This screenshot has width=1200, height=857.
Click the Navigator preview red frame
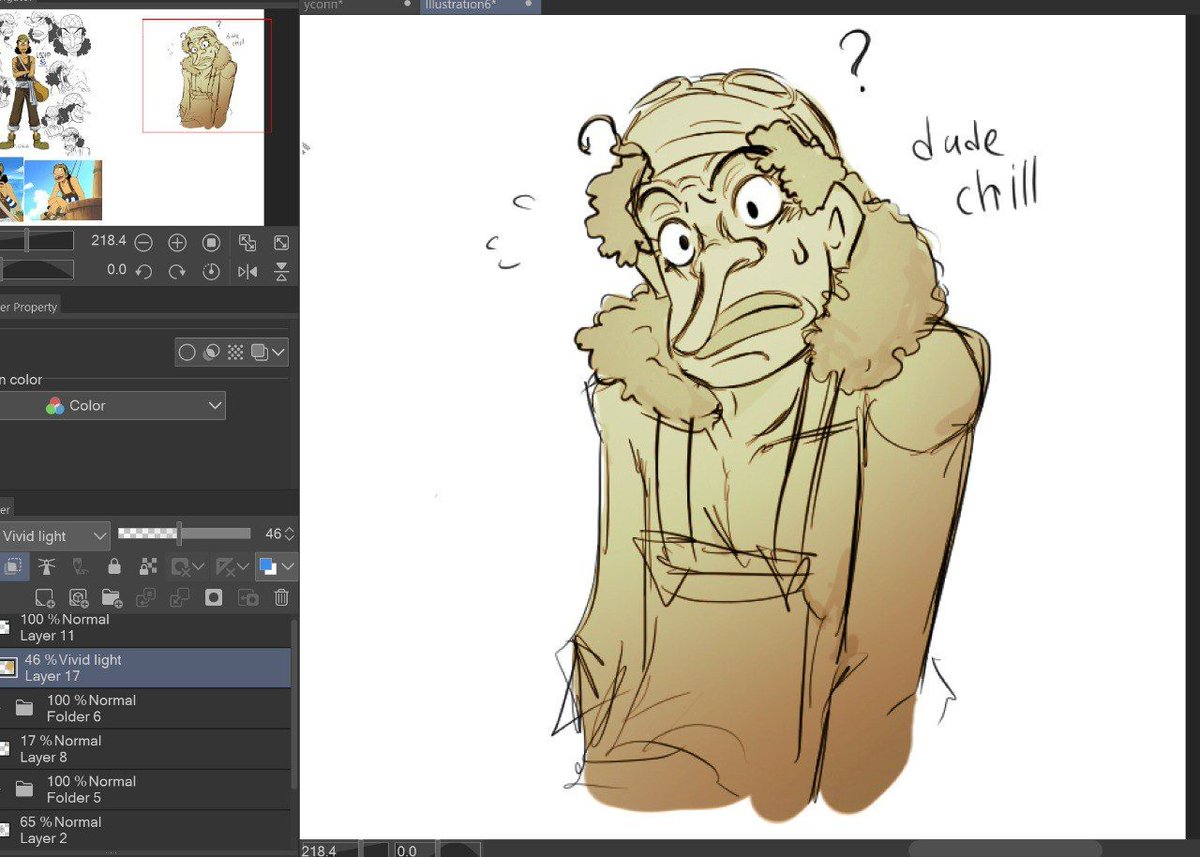pyautogui.click(x=206, y=75)
